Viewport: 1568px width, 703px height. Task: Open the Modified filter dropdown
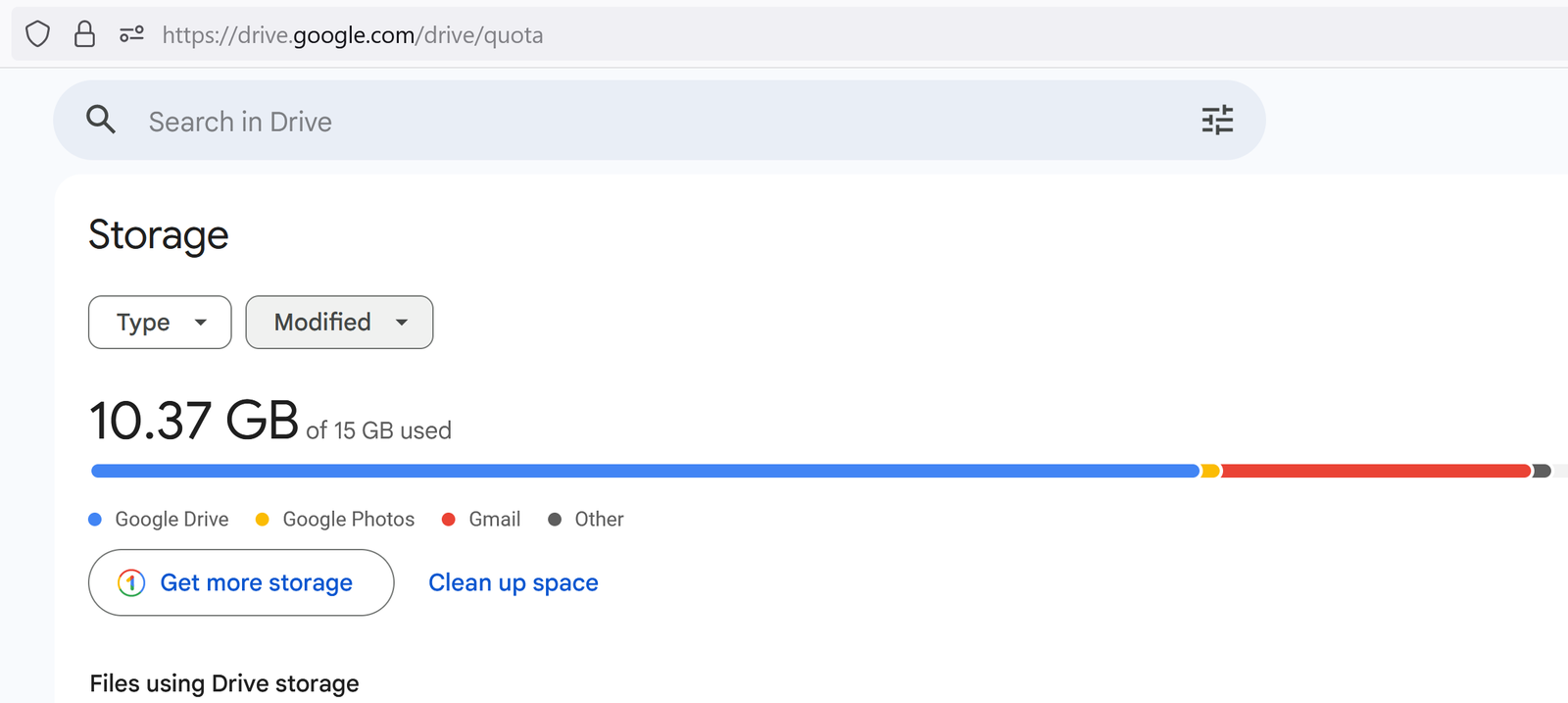pyautogui.click(x=339, y=322)
